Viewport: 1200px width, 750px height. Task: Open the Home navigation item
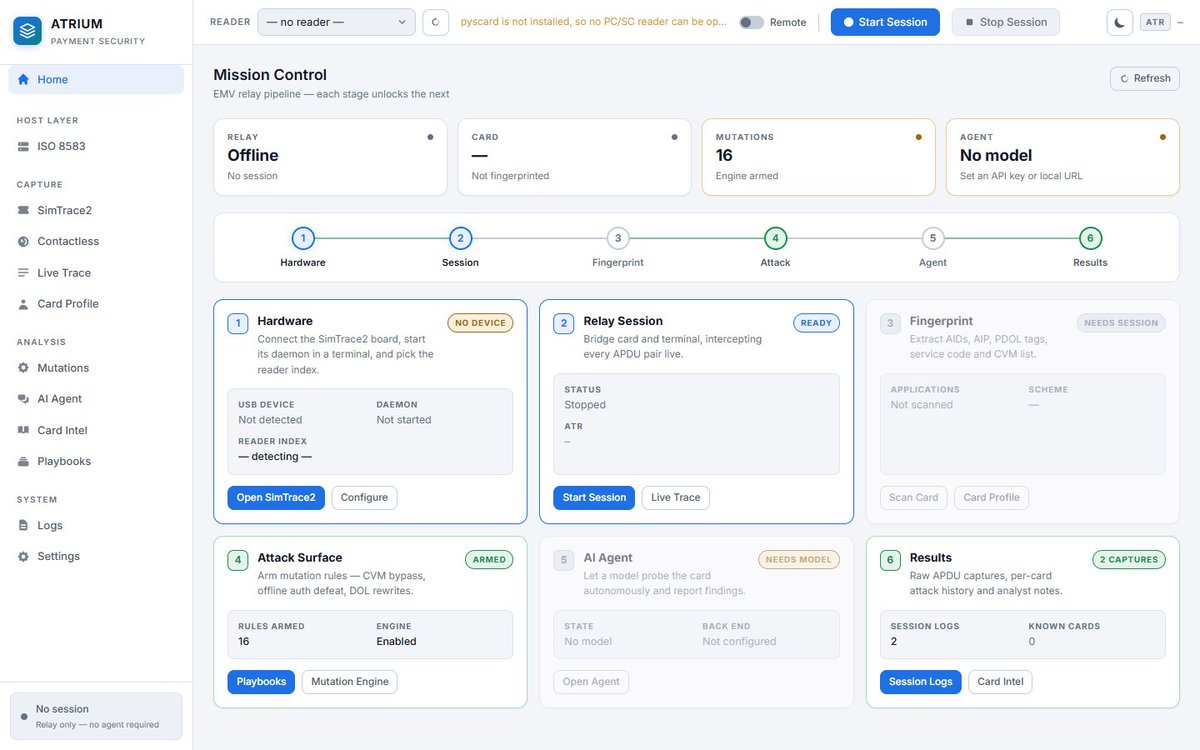[96, 80]
